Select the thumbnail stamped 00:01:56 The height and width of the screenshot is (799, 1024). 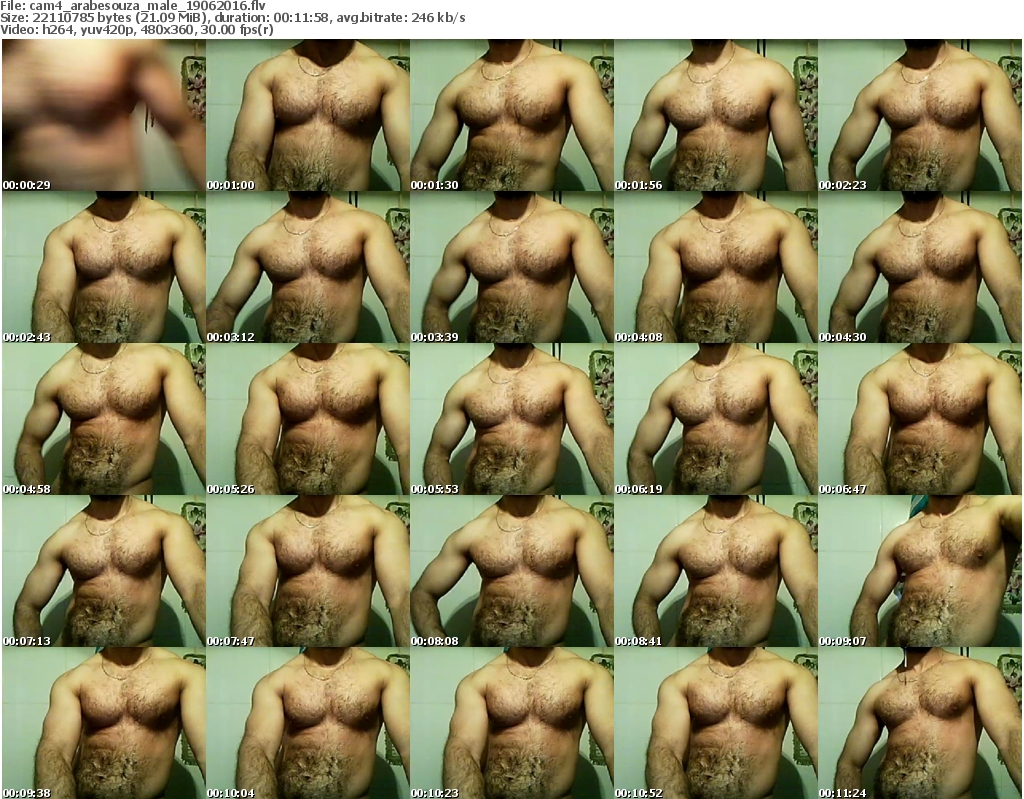[716, 115]
